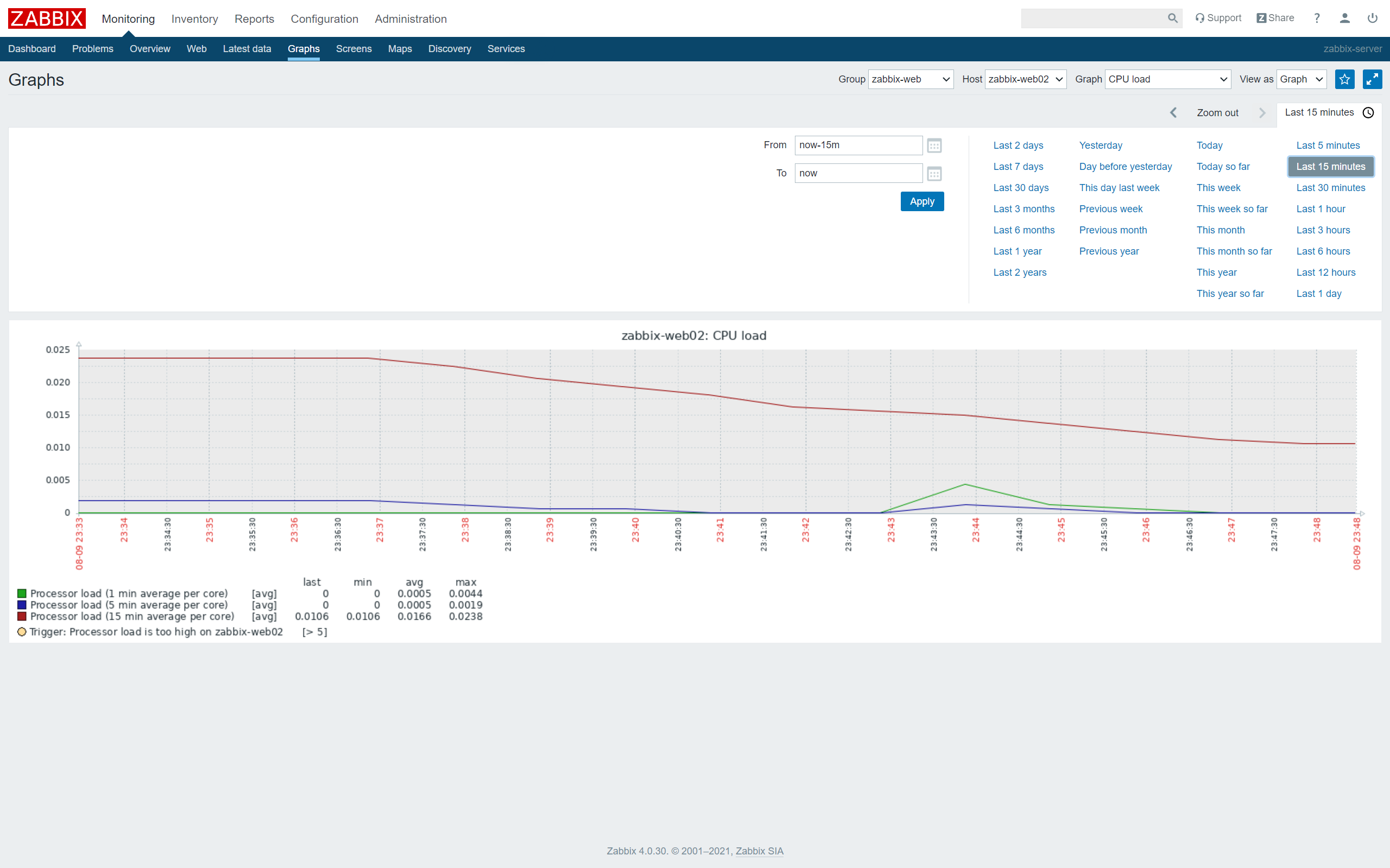
Task: Open the Administration menu
Action: [x=410, y=19]
